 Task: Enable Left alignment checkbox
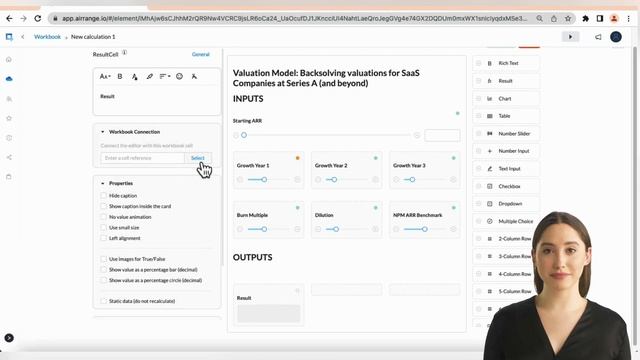pyautogui.click(x=104, y=238)
